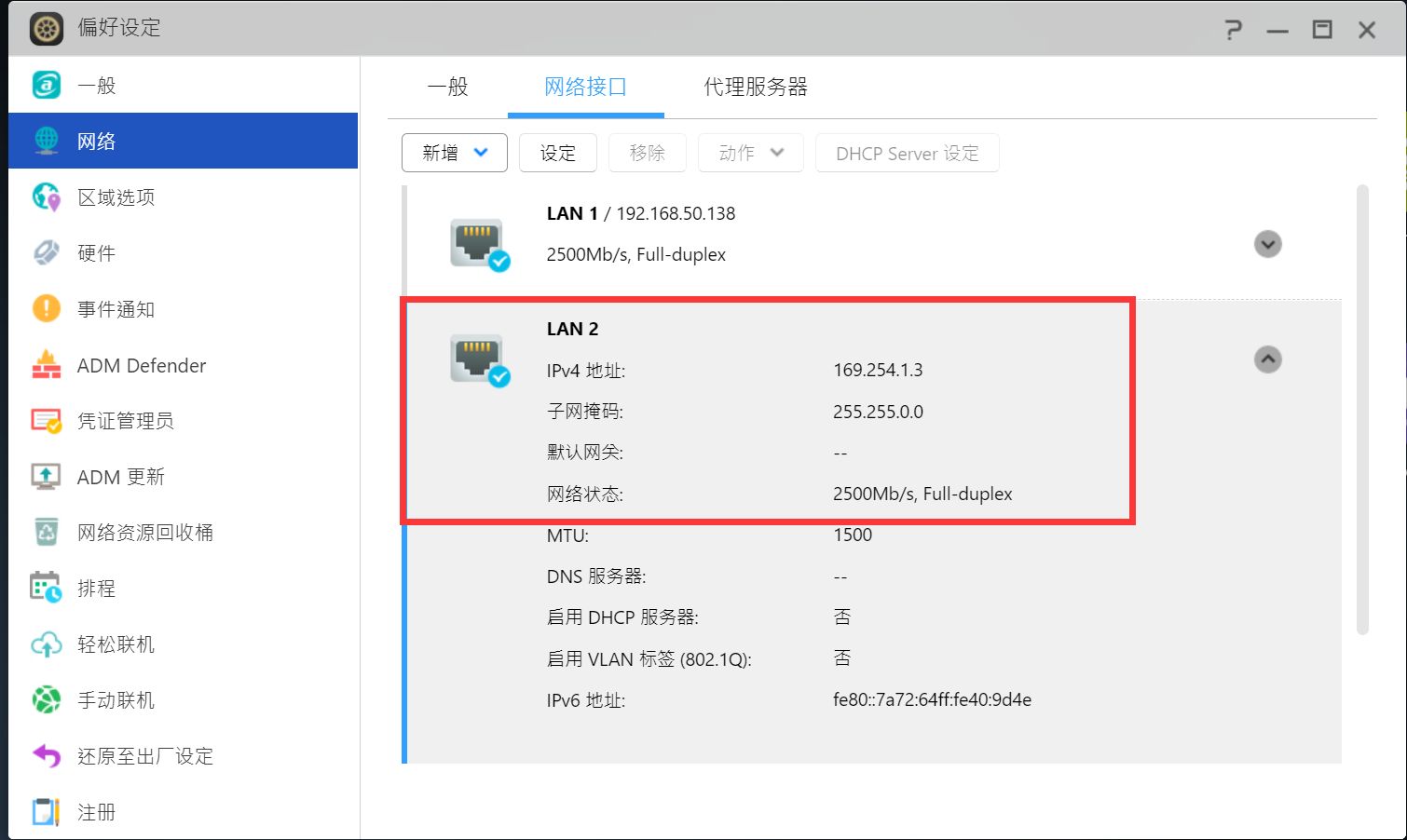Click the LAN 2 ethernet port icon

click(x=479, y=360)
